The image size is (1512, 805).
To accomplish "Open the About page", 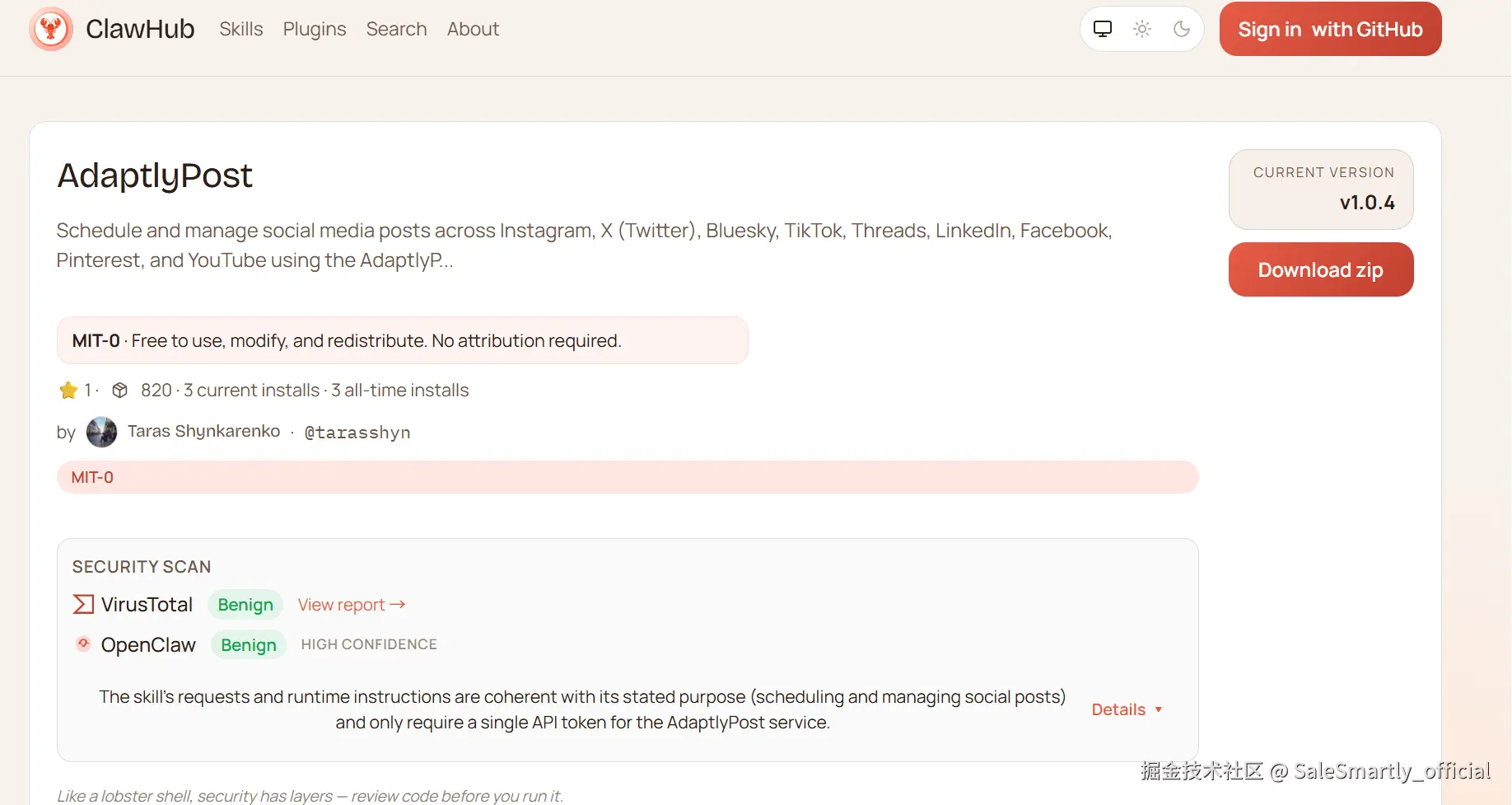I will pyautogui.click(x=473, y=29).
